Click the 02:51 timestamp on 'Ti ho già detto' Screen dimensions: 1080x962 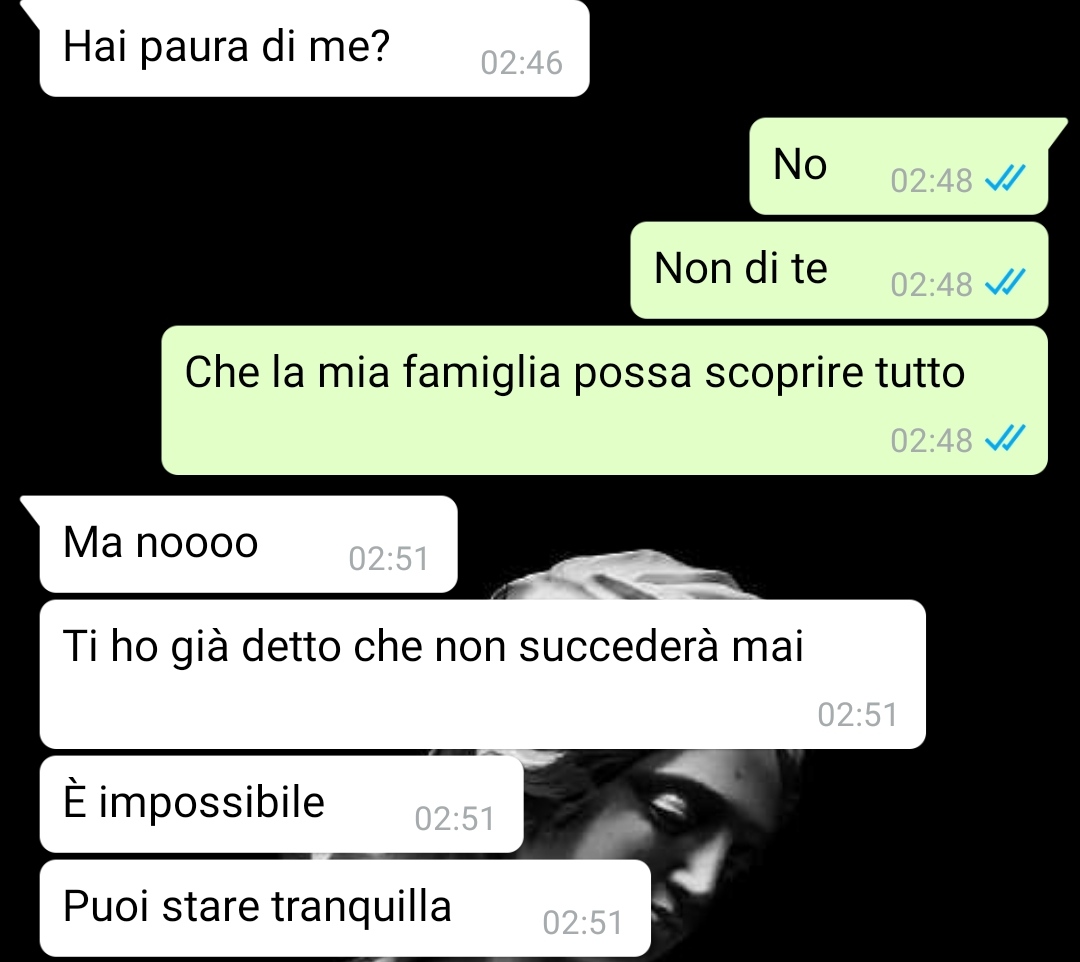coord(858,715)
